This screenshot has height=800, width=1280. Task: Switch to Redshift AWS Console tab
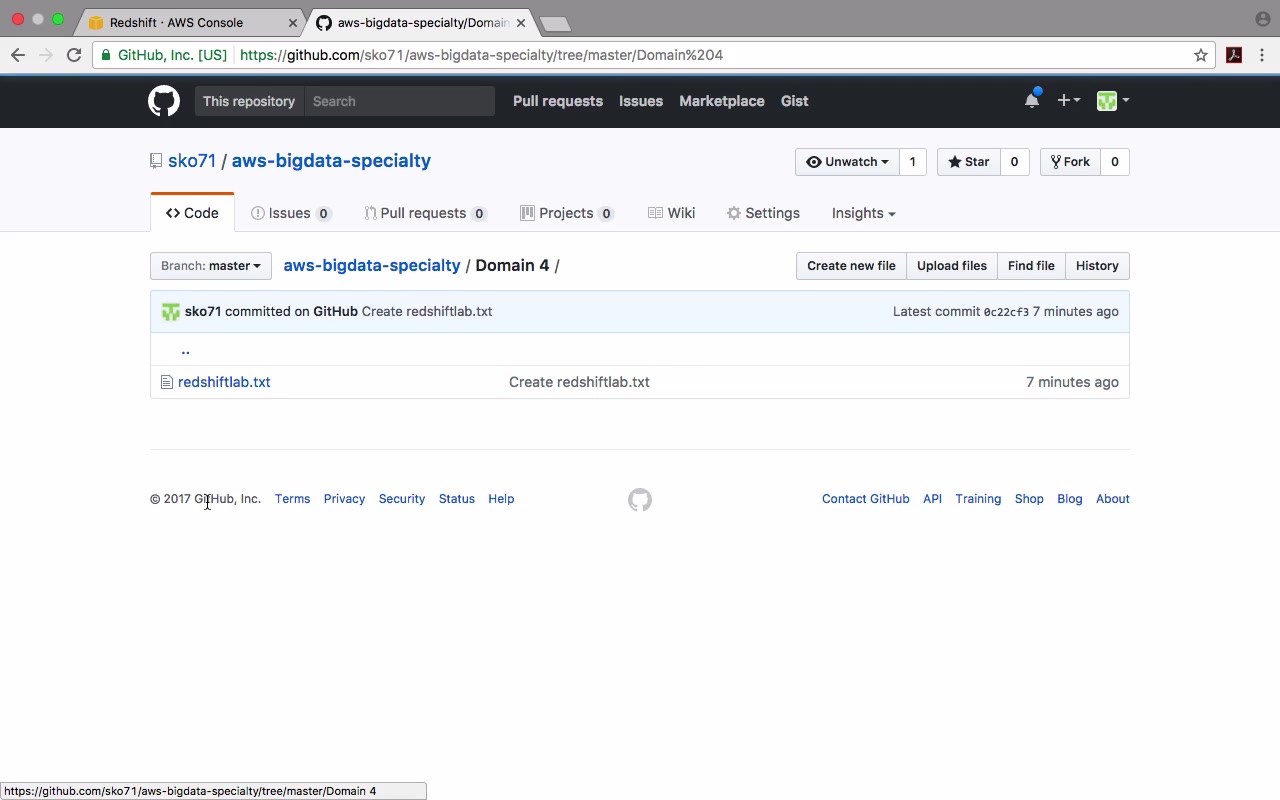pos(191,22)
